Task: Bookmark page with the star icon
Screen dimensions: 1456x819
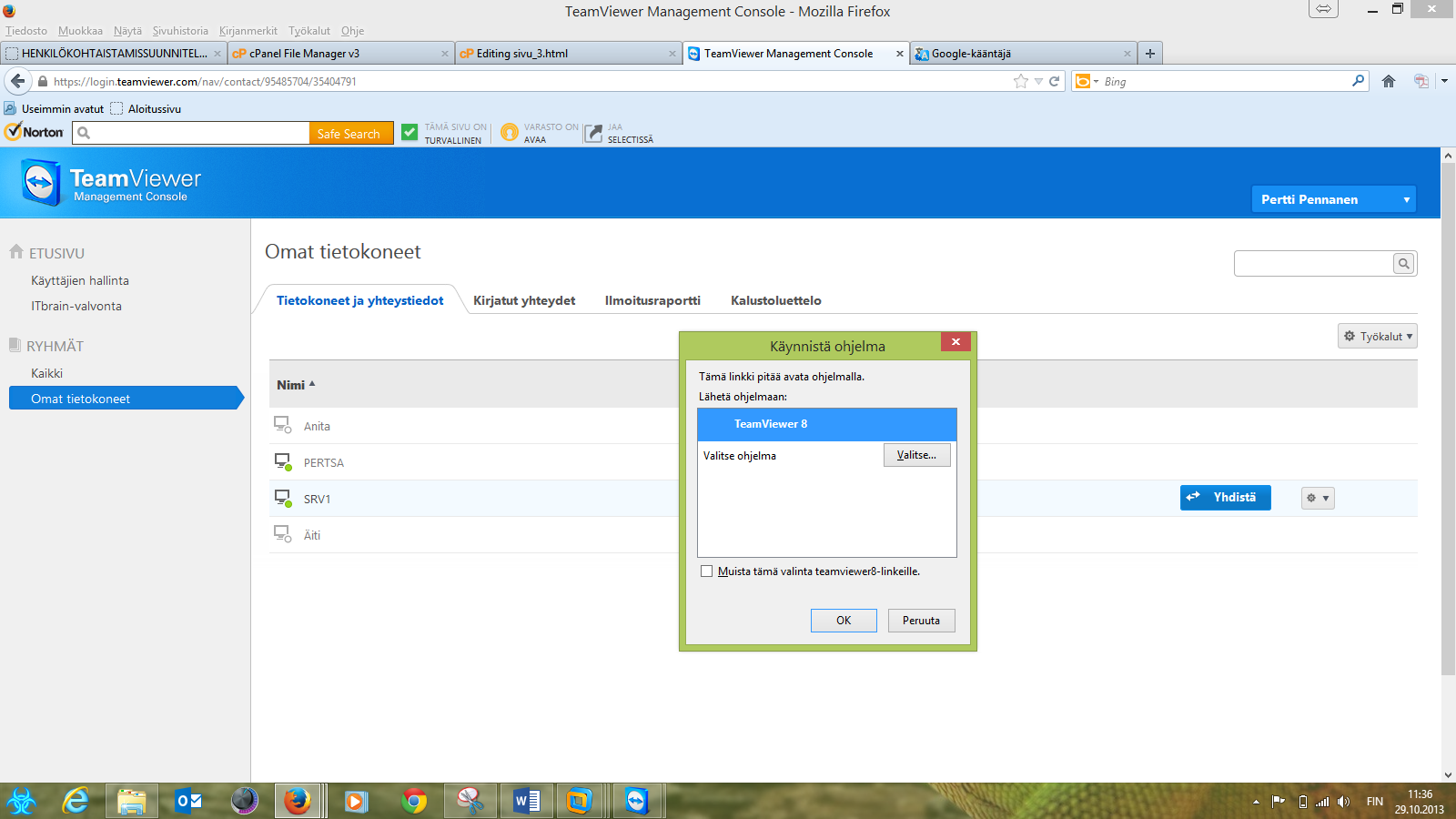Action: click(x=1021, y=81)
